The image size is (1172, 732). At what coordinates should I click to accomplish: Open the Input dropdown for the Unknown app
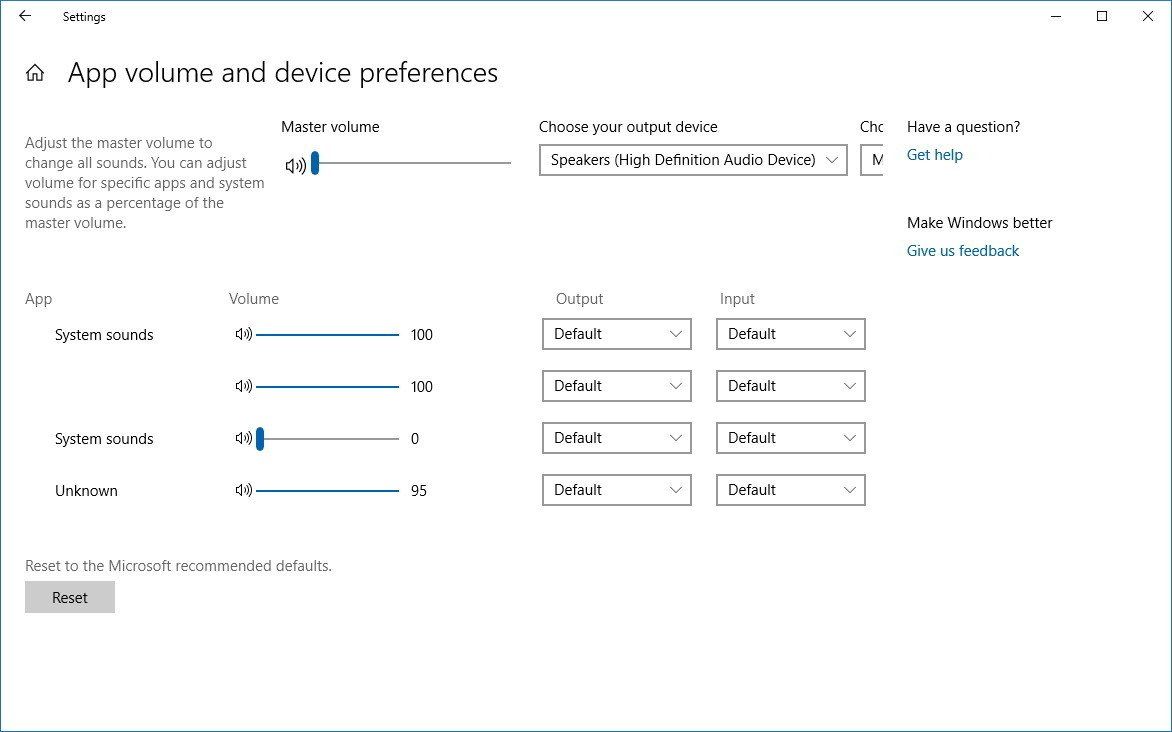tap(790, 489)
